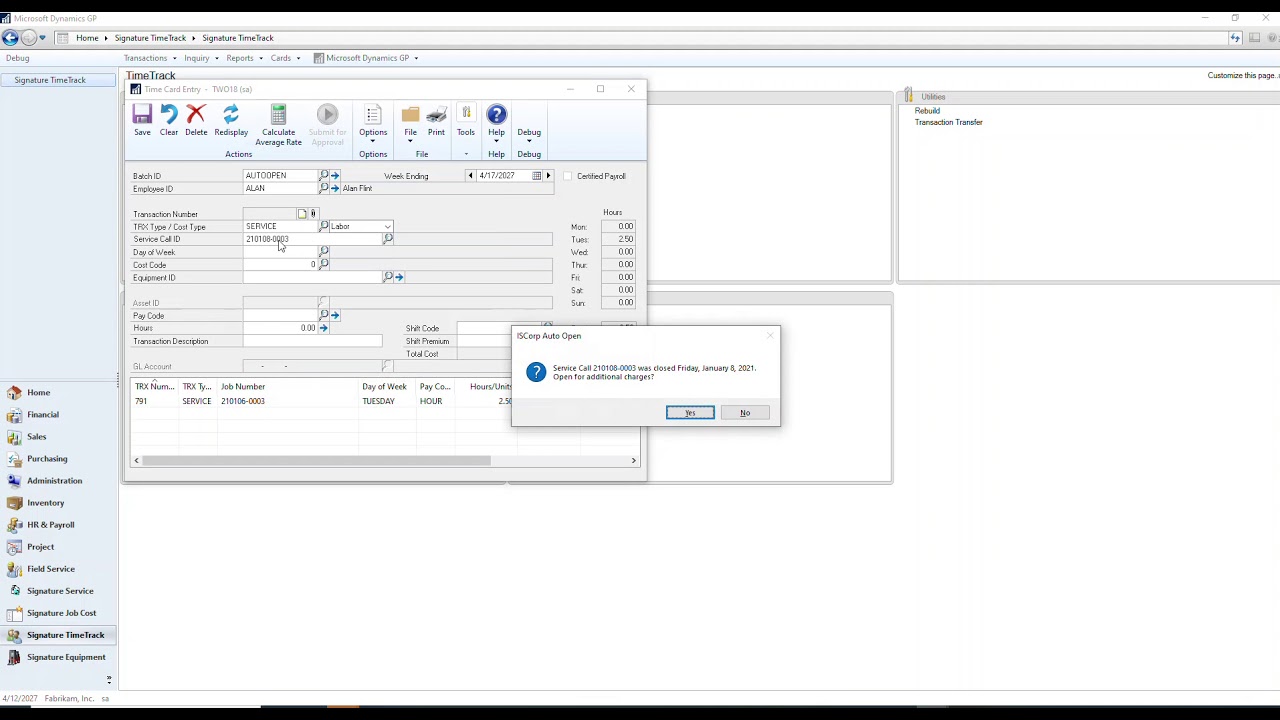Screen dimensions: 1280x720
Task: Open the Help question mark dropdown
Action: click(x=496, y=121)
